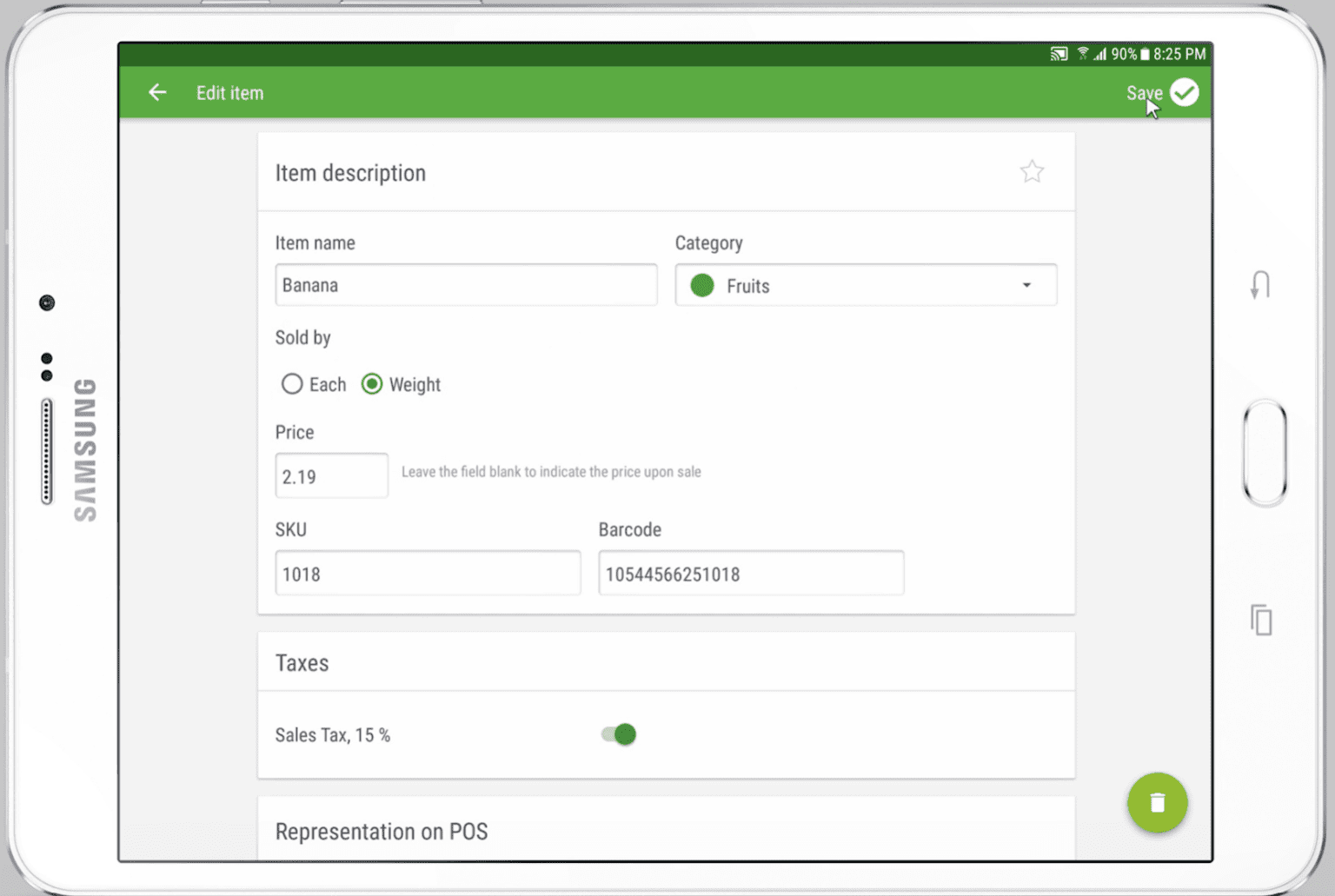Expand the Representation on POS section
Viewport: 1335px width, 896px height.
[381, 832]
